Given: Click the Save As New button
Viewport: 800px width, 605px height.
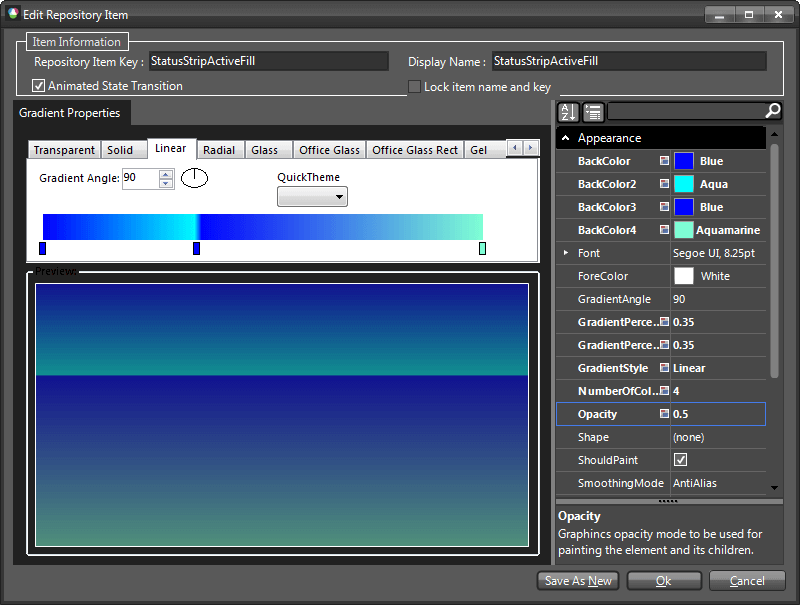Looking at the screenshot, I should point(578,581).
